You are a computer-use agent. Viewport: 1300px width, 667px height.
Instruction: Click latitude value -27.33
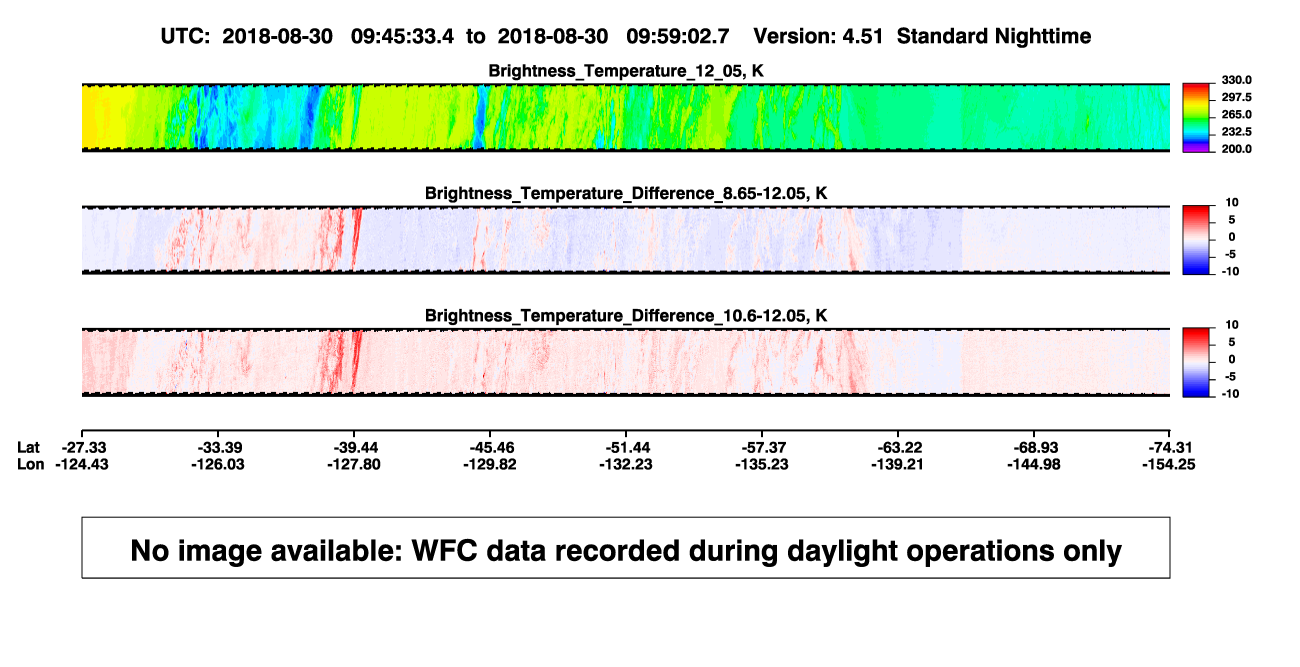coord(83,447)
